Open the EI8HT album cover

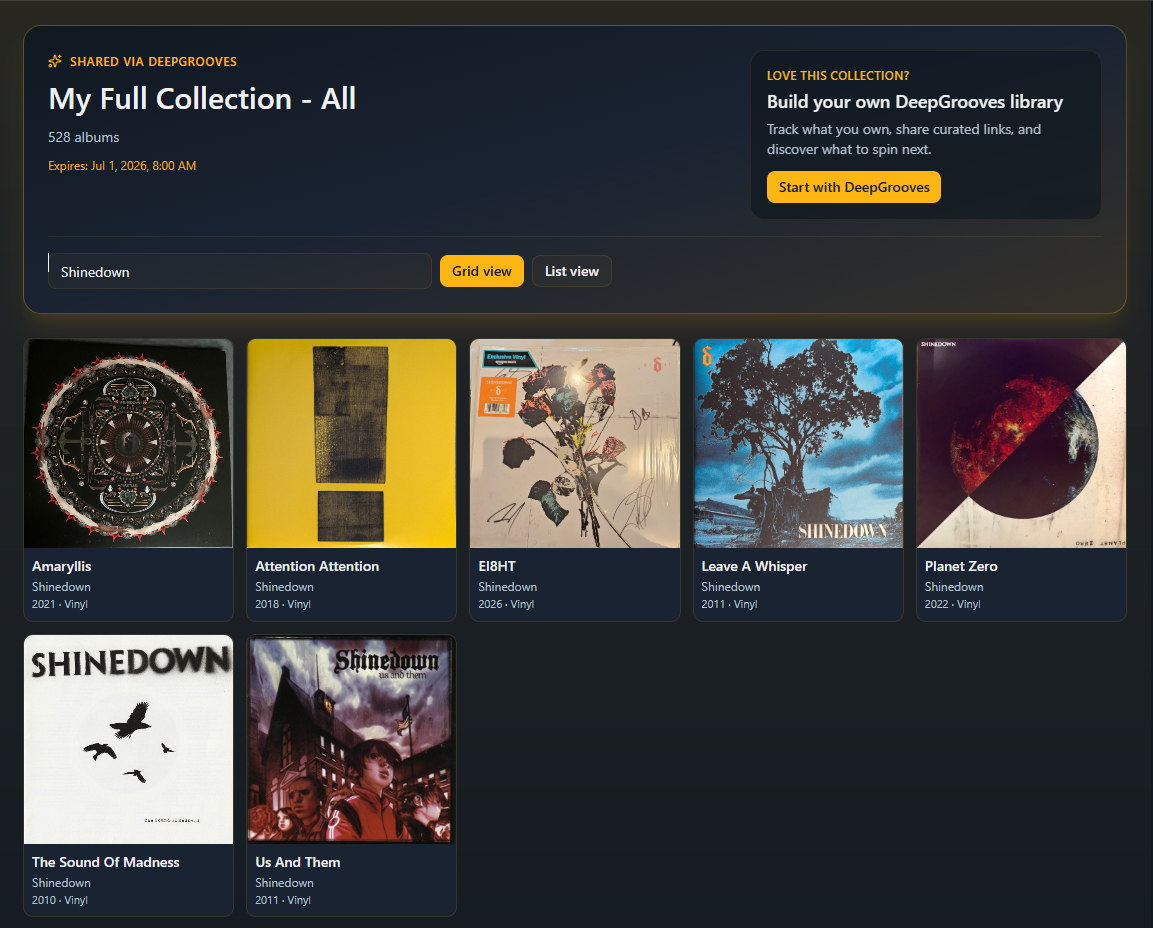coord(575,443)
